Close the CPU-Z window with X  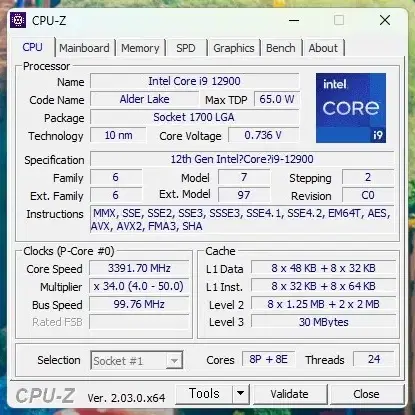click(x=385, y=20)
